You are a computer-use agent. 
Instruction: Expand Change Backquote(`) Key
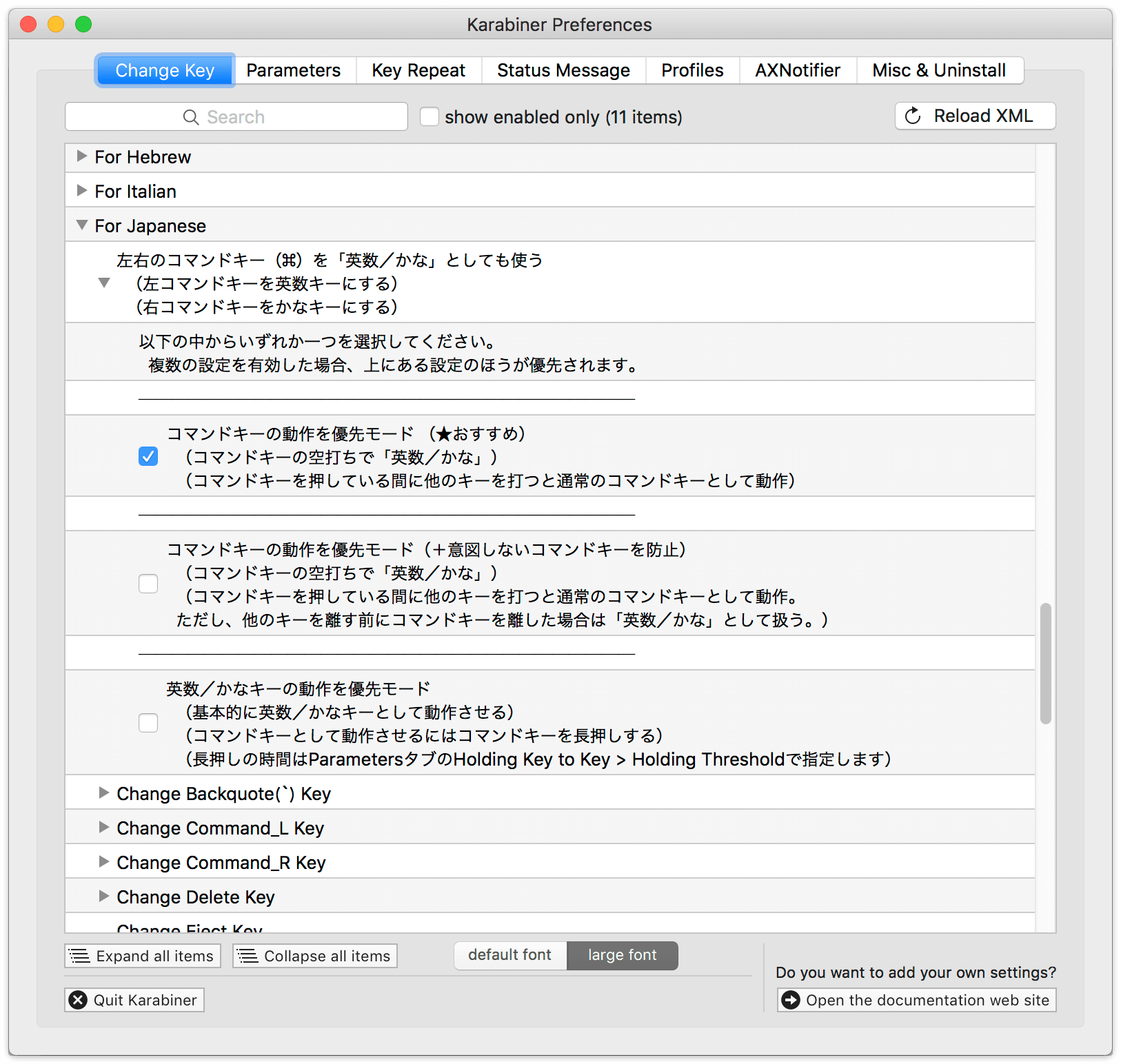(104, 792)
